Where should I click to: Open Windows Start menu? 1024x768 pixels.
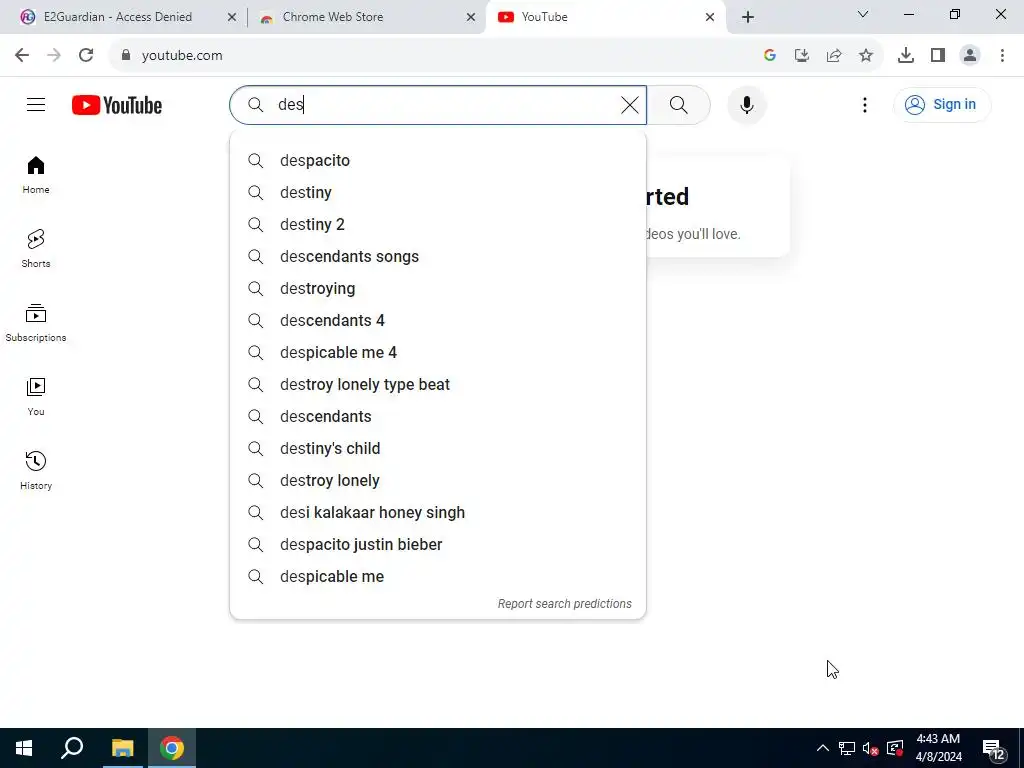[x=24, y=748]
